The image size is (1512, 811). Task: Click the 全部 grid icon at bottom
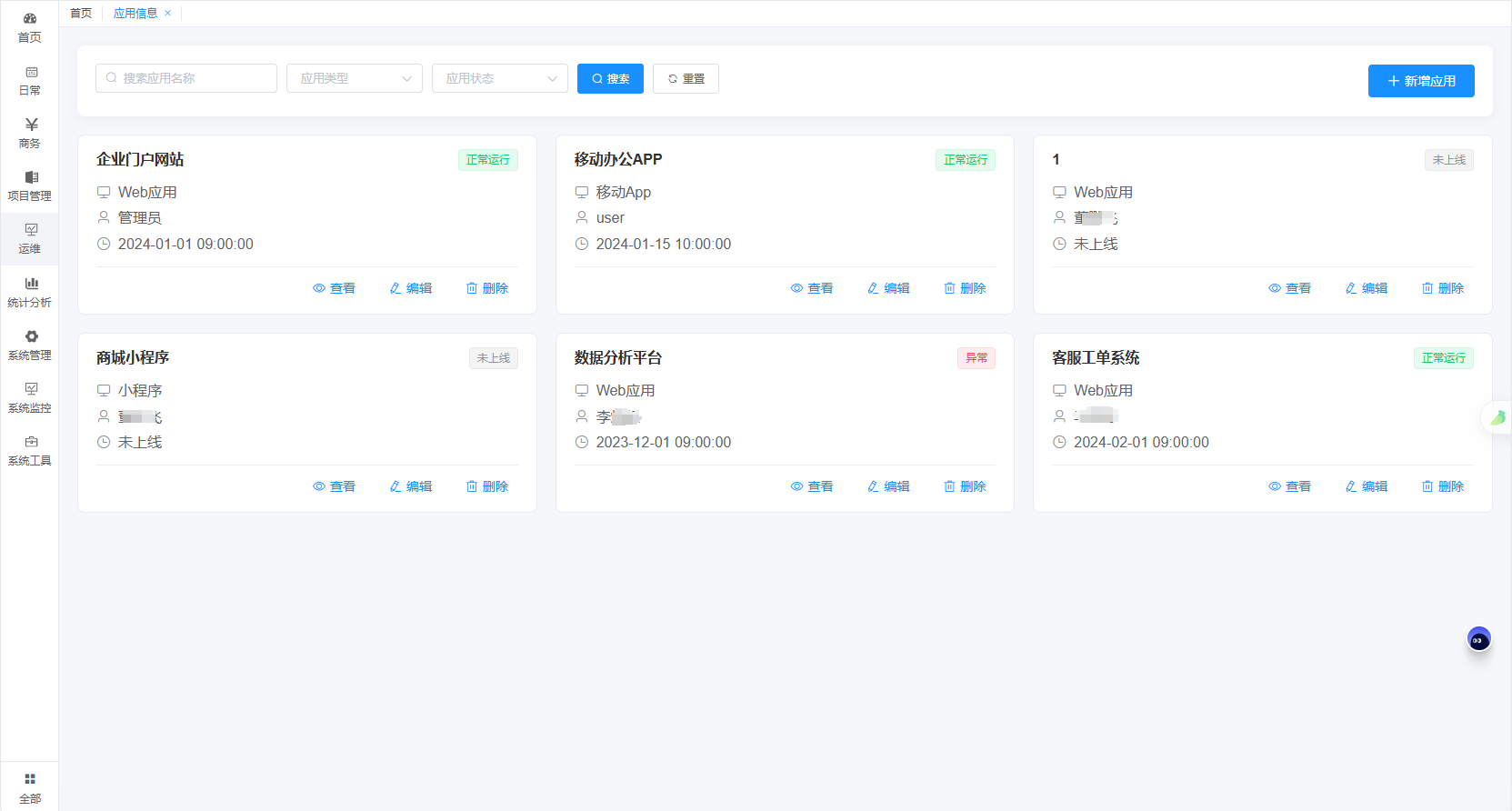point(29,787)
